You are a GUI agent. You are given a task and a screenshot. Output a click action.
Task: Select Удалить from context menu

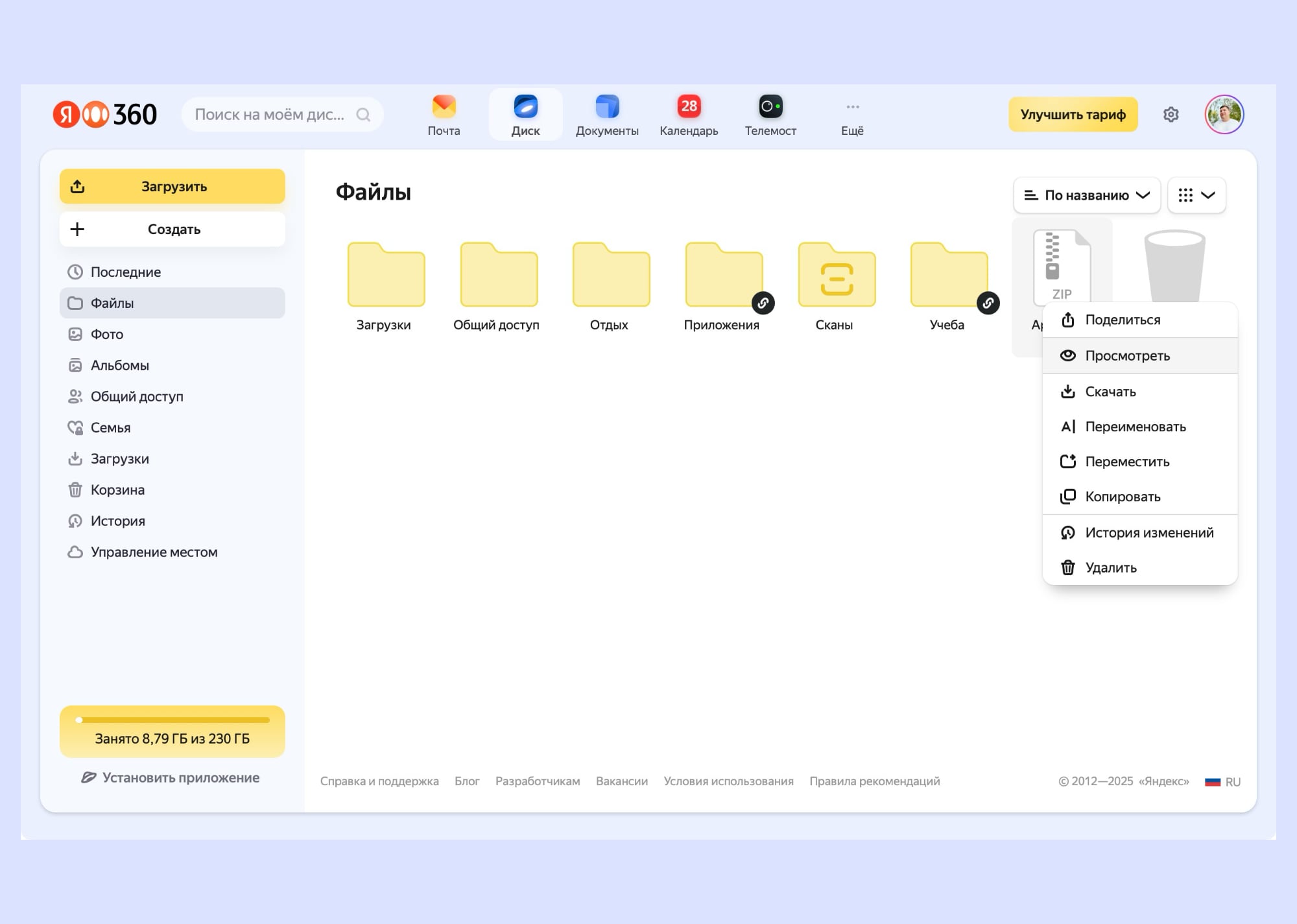(x=1110, y=567)
